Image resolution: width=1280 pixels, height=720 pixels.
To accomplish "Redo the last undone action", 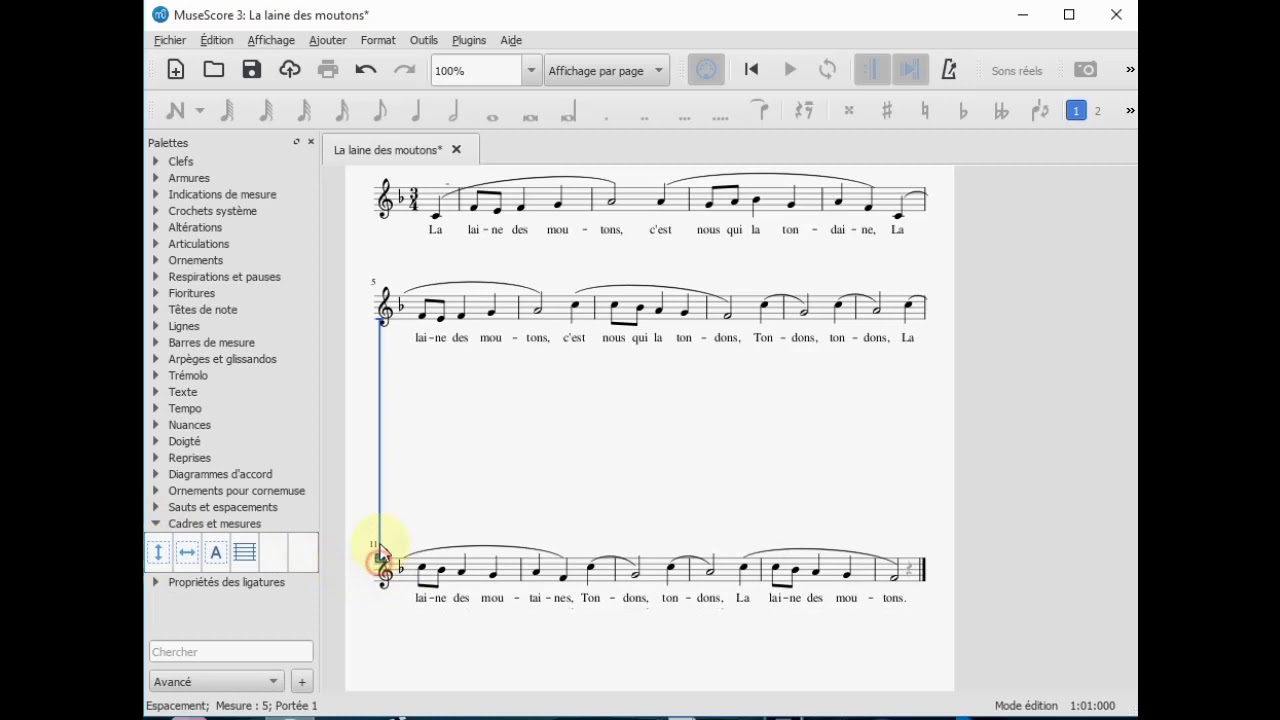I will pyautogui.click(x=404, y=70).
